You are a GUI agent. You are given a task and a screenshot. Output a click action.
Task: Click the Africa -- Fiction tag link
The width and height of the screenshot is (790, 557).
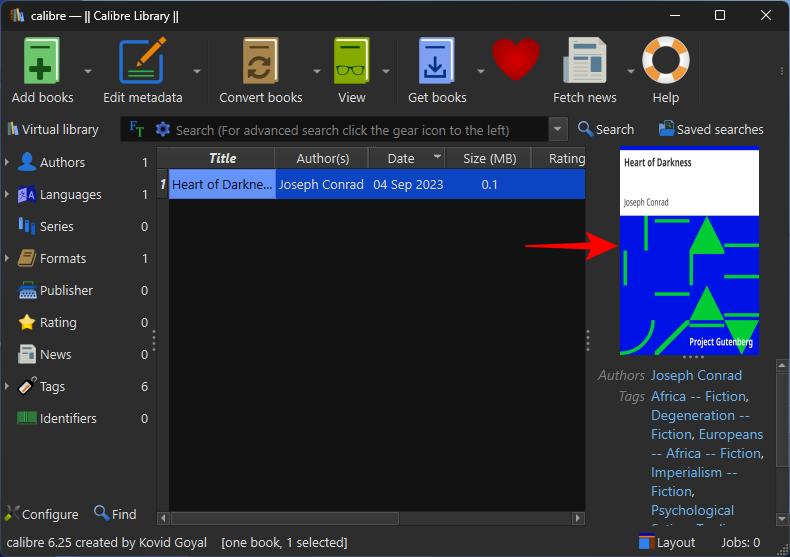point(699,397)
